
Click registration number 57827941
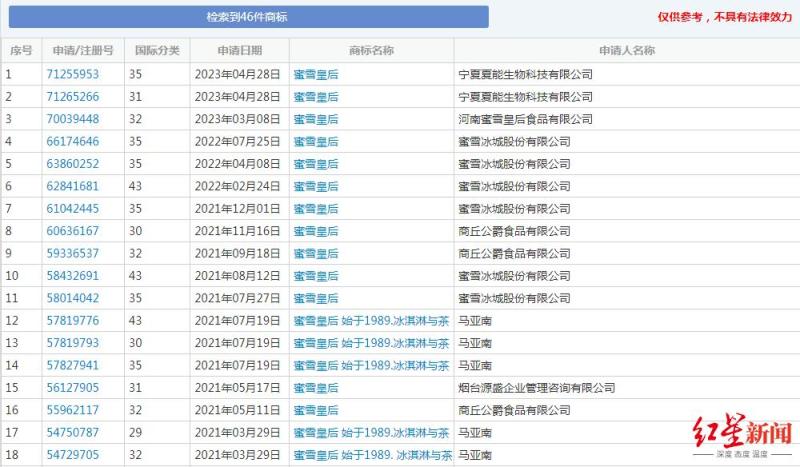point(72,365)
